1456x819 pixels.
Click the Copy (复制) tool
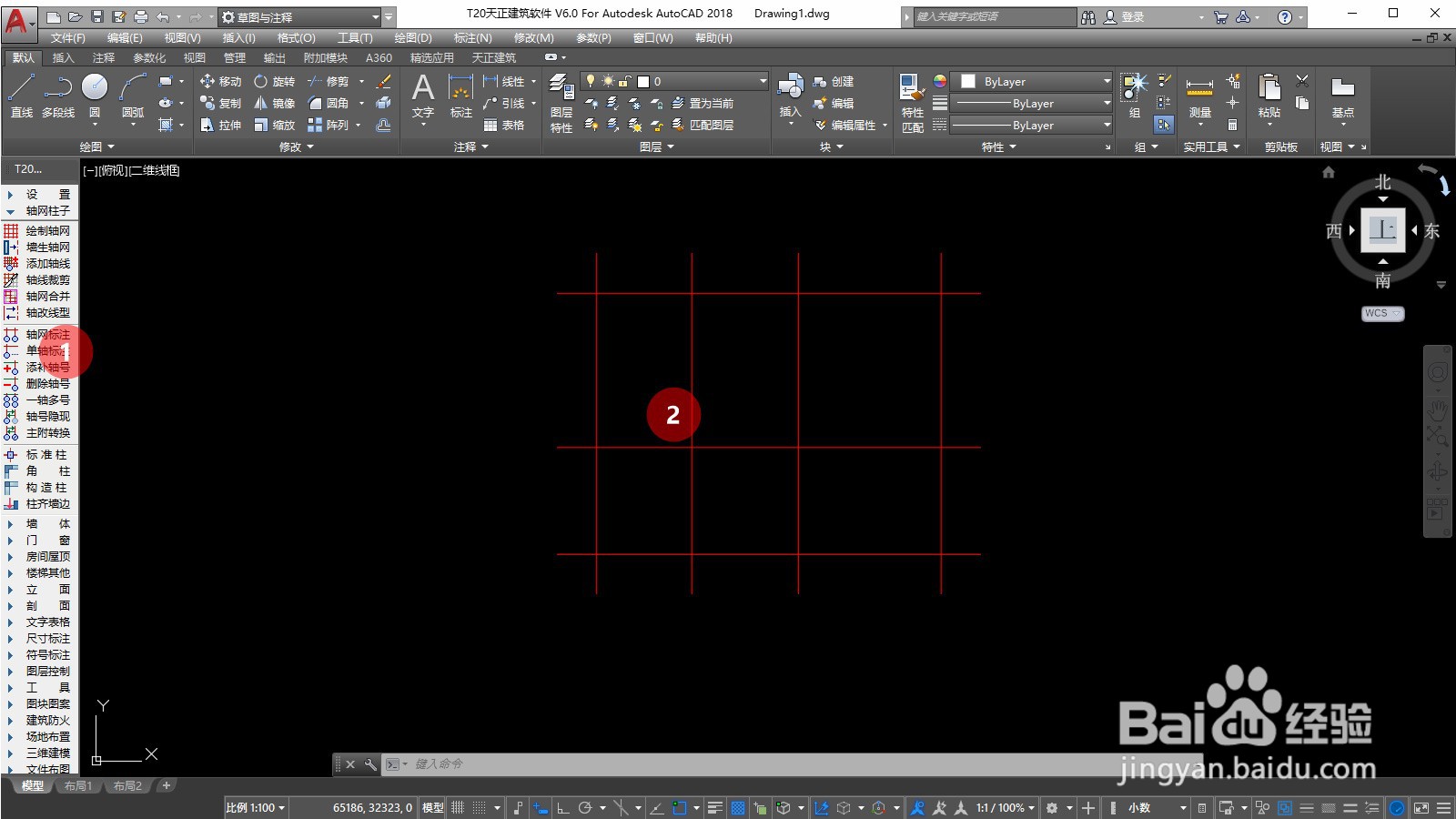tap(221, 103)
